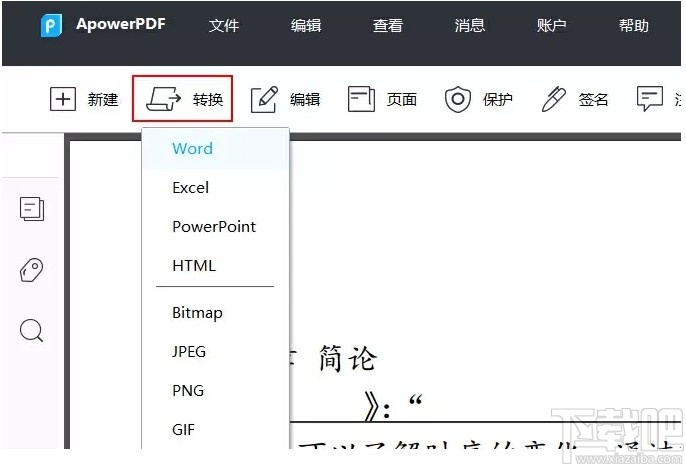Screen dimensions: 686x464
Task: Choose HTML conversion option
Action: (x=215, y=265)
